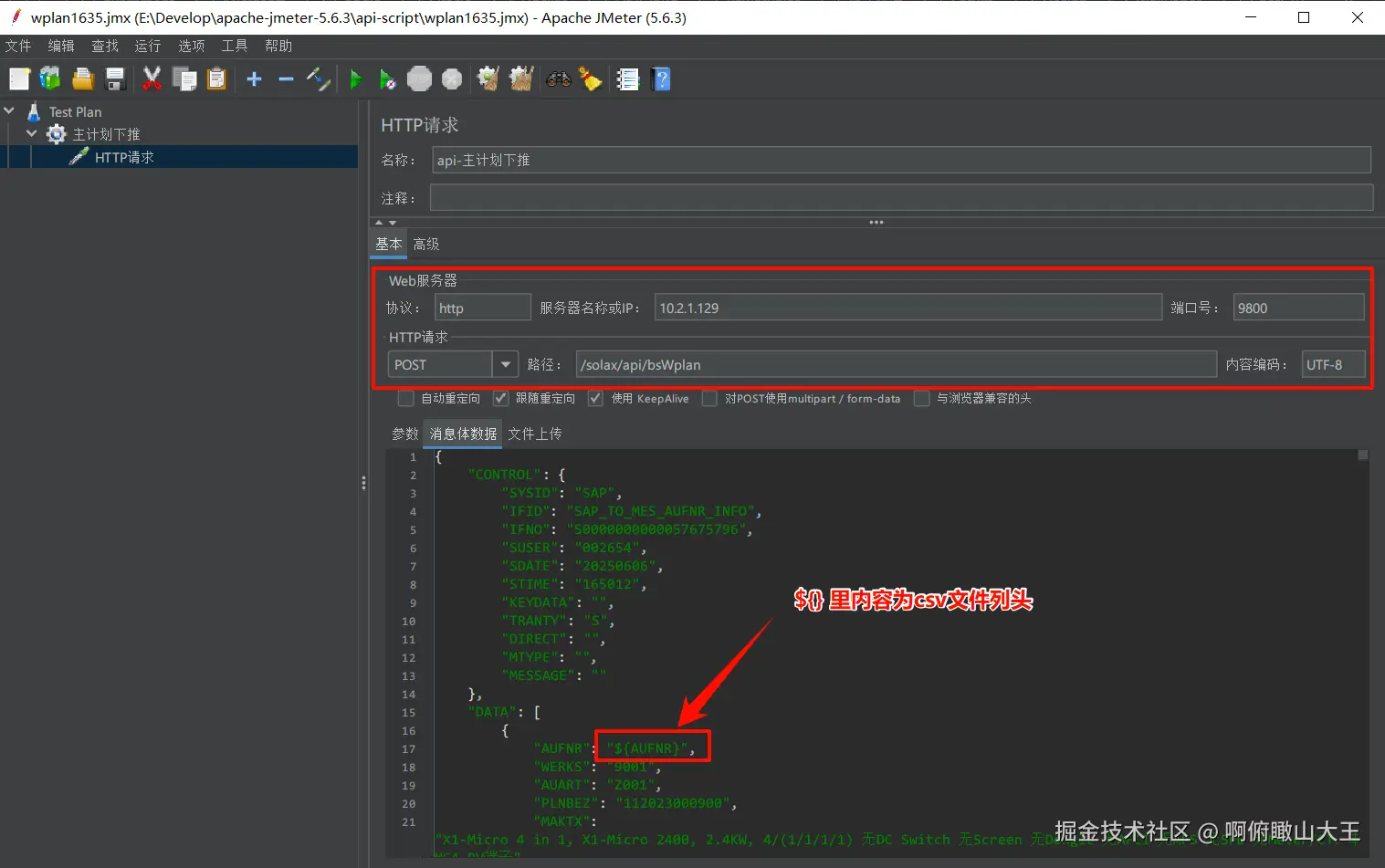Select the Test Plan flask icon in the tree
Viewport: 1385px width, 868px height.
pos(34,112)
